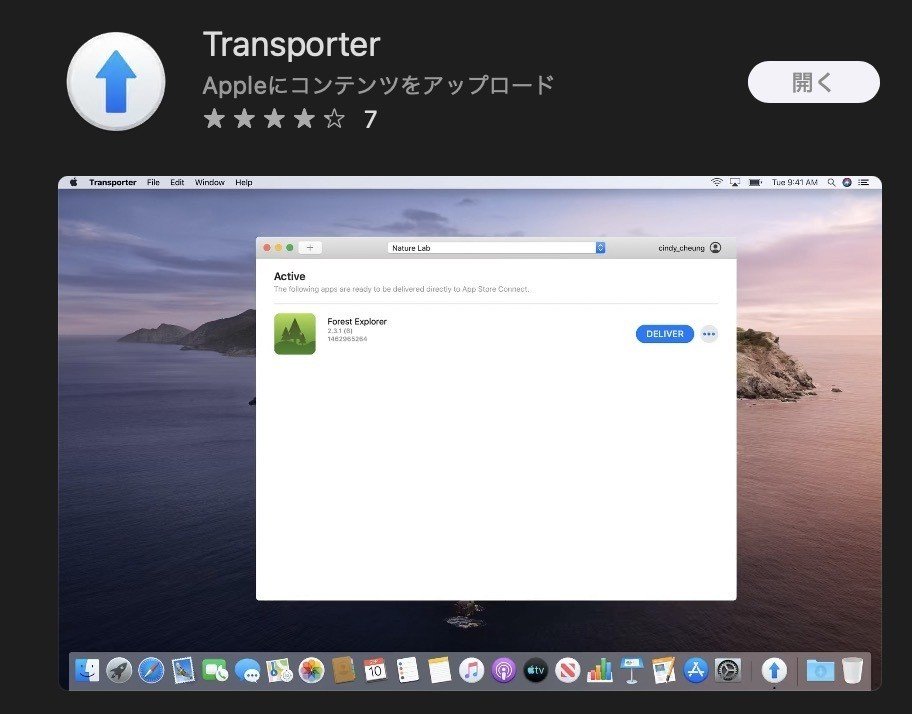The image size is (912, 714).
Task: Click the 開く button
Action: click(813, 82)
